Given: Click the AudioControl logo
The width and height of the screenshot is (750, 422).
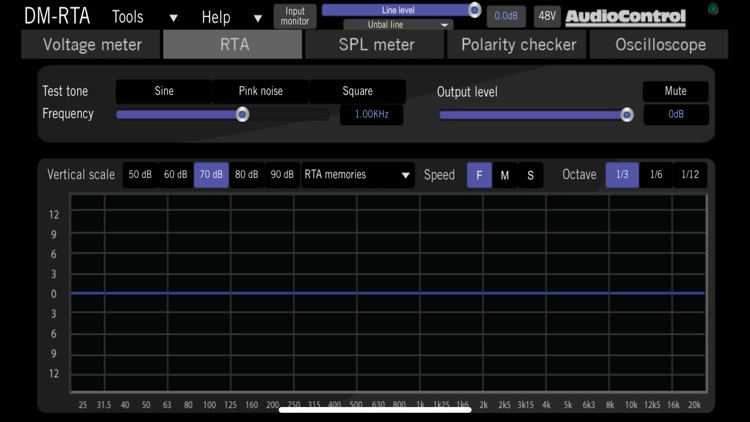Looking at the screenshot, I should click(x=626, y=17).
